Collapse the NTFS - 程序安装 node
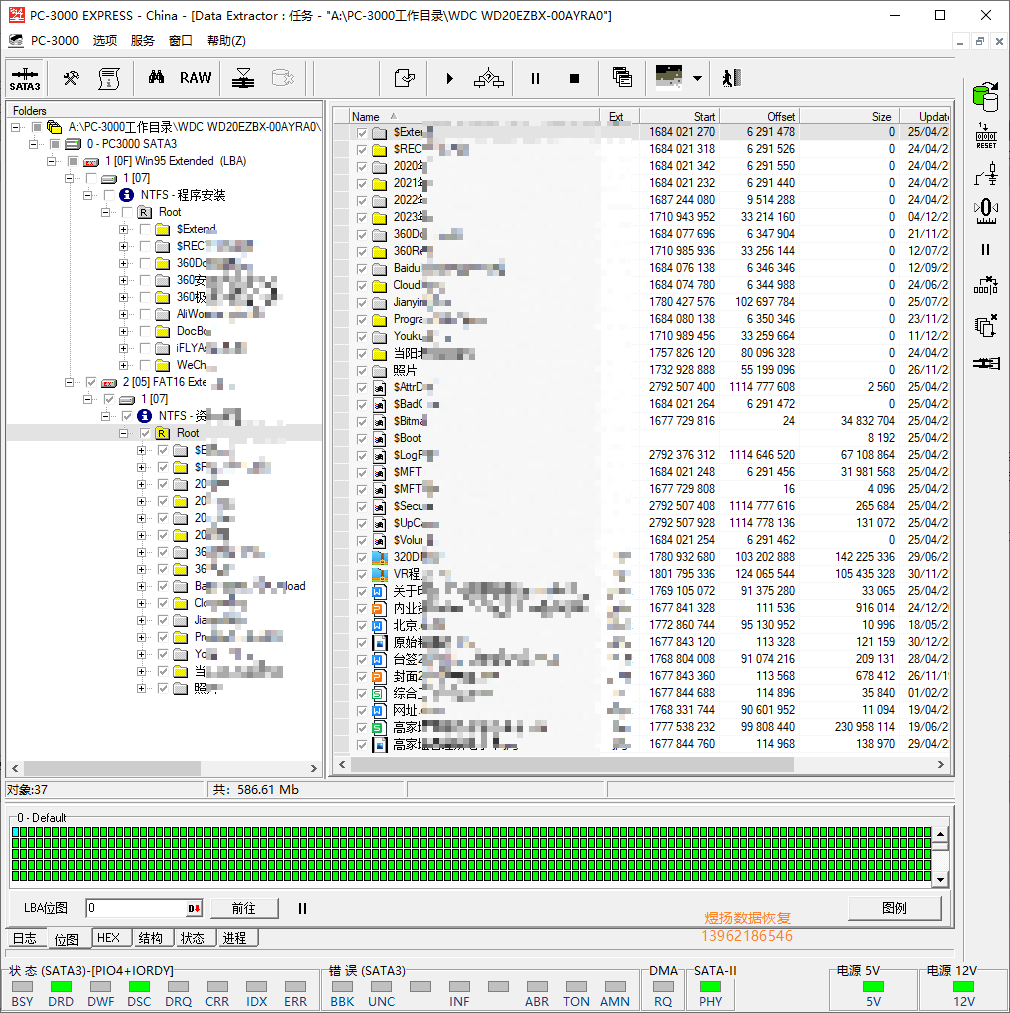This screenshot has height=1013, width=1010. point(87,195)
